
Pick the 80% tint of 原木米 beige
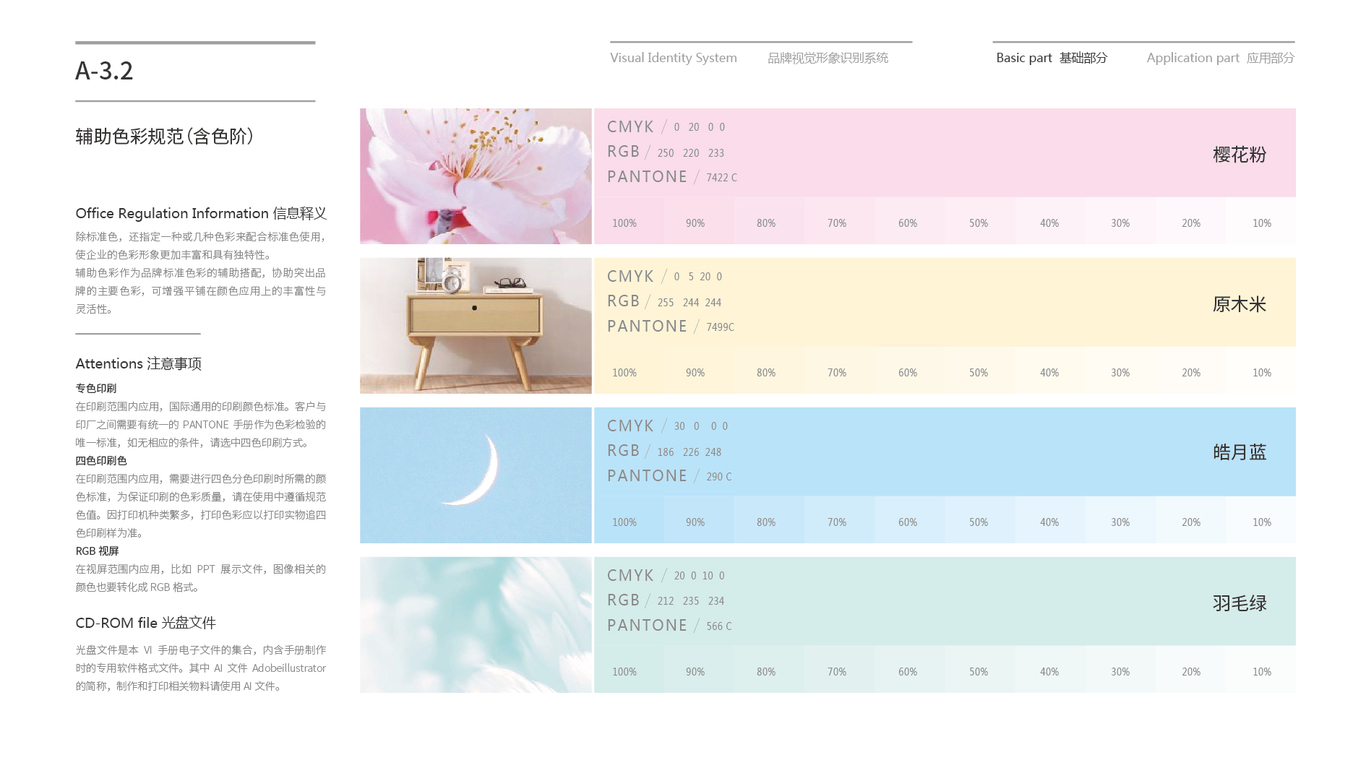pyautogui.click(x=769, y=370)
